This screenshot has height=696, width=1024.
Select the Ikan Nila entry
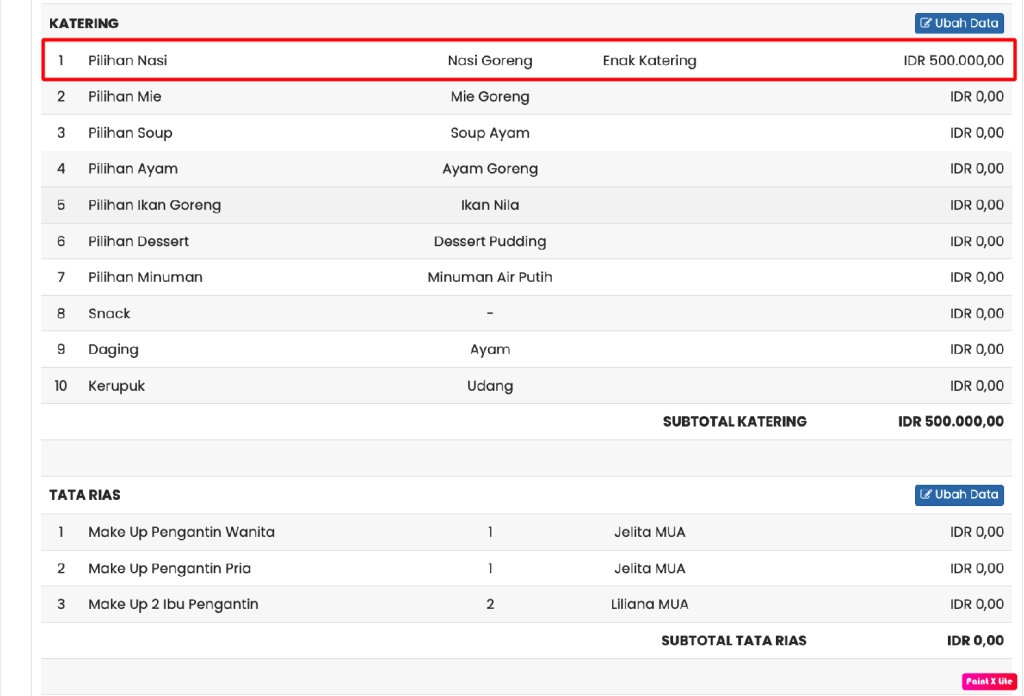pos(490,205)
